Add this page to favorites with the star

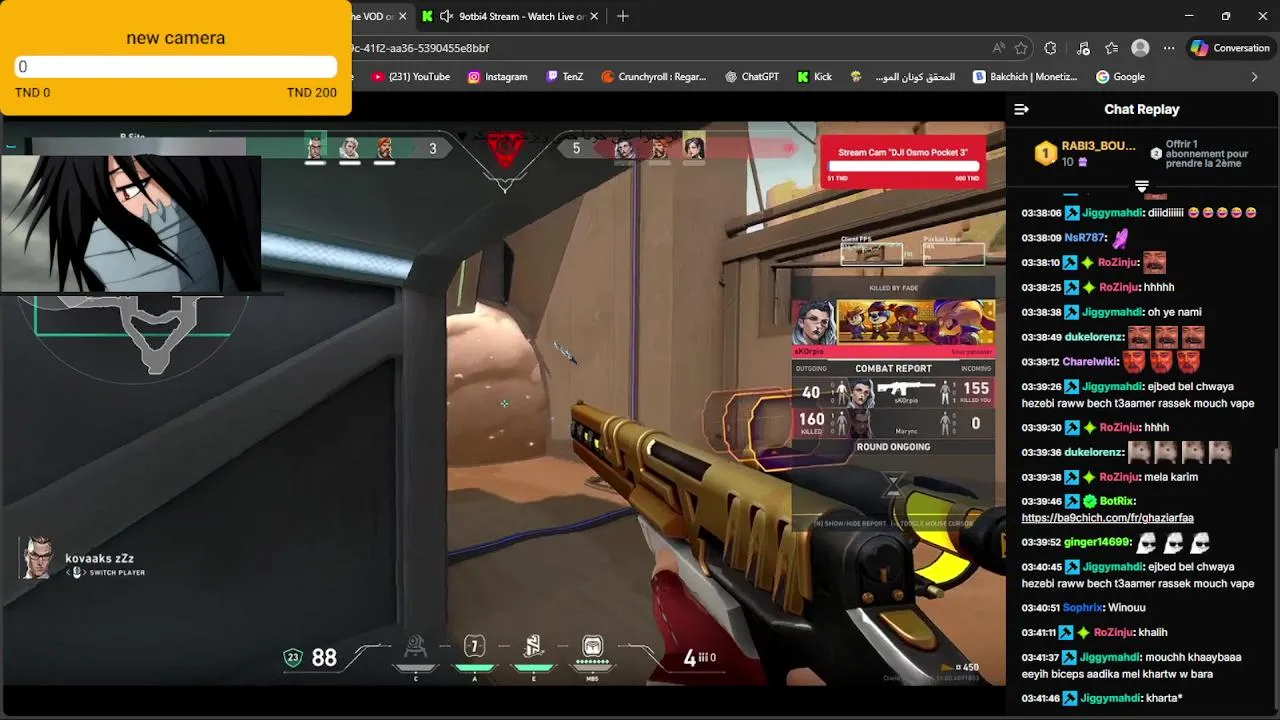(1021, 48)
